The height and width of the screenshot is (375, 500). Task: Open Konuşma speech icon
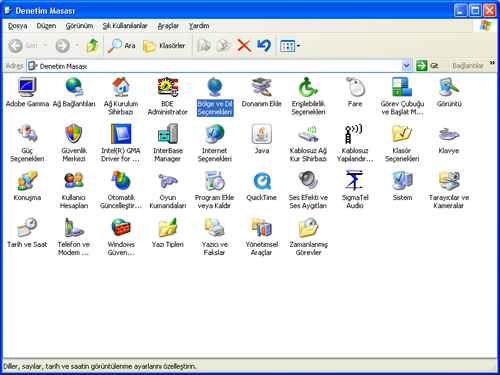click(27, 186)
